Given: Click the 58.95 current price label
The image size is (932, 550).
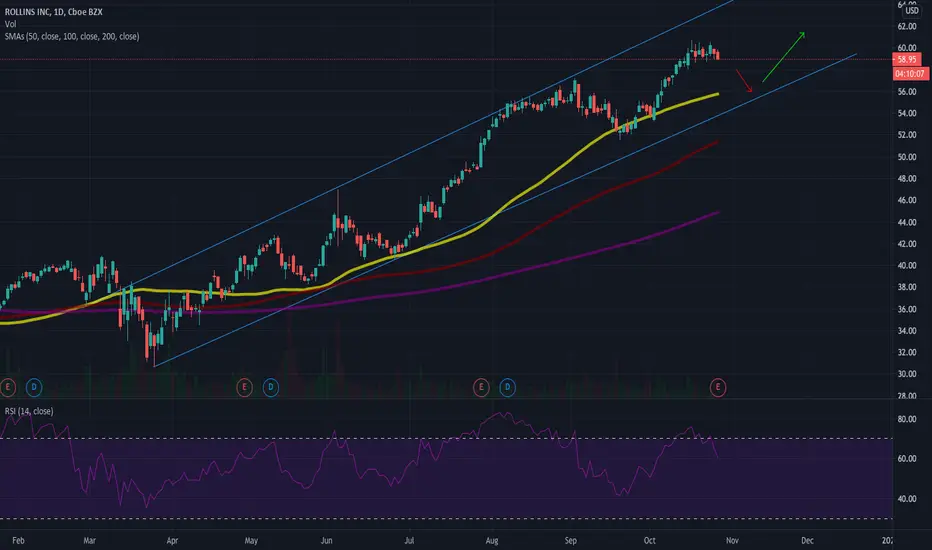Looking at the screenshot, I should [x=906, y=59].
